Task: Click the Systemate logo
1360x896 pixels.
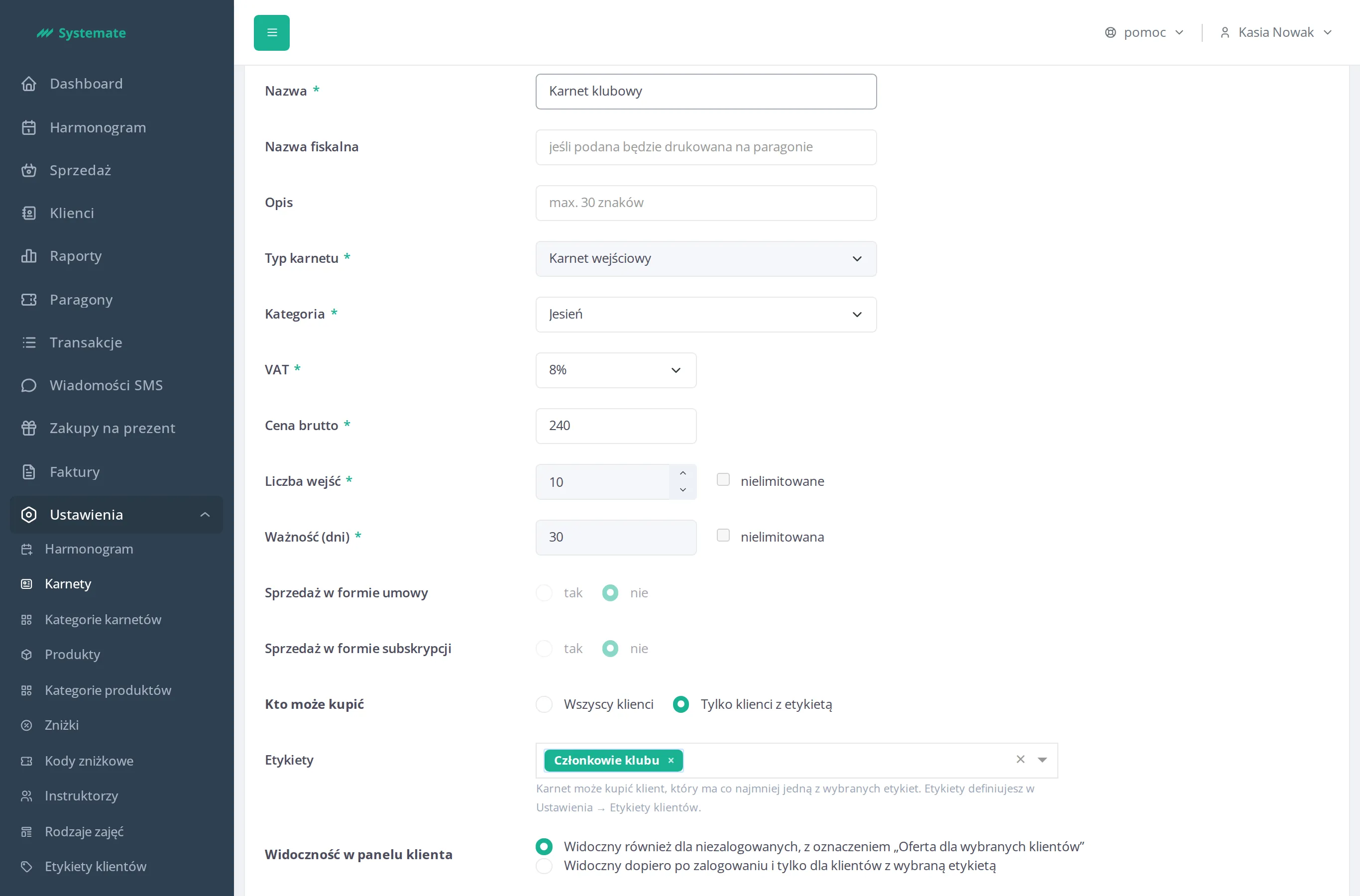Action: click(81, 33)
